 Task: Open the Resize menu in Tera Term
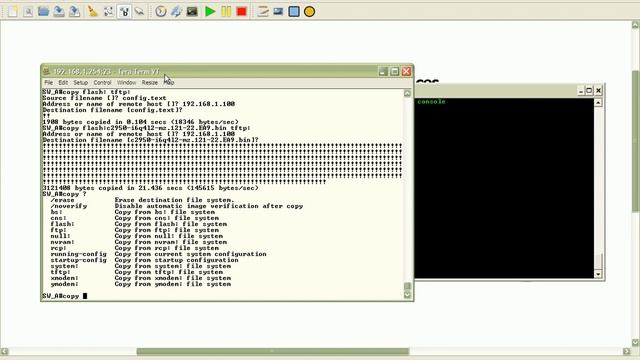point(149,82)
